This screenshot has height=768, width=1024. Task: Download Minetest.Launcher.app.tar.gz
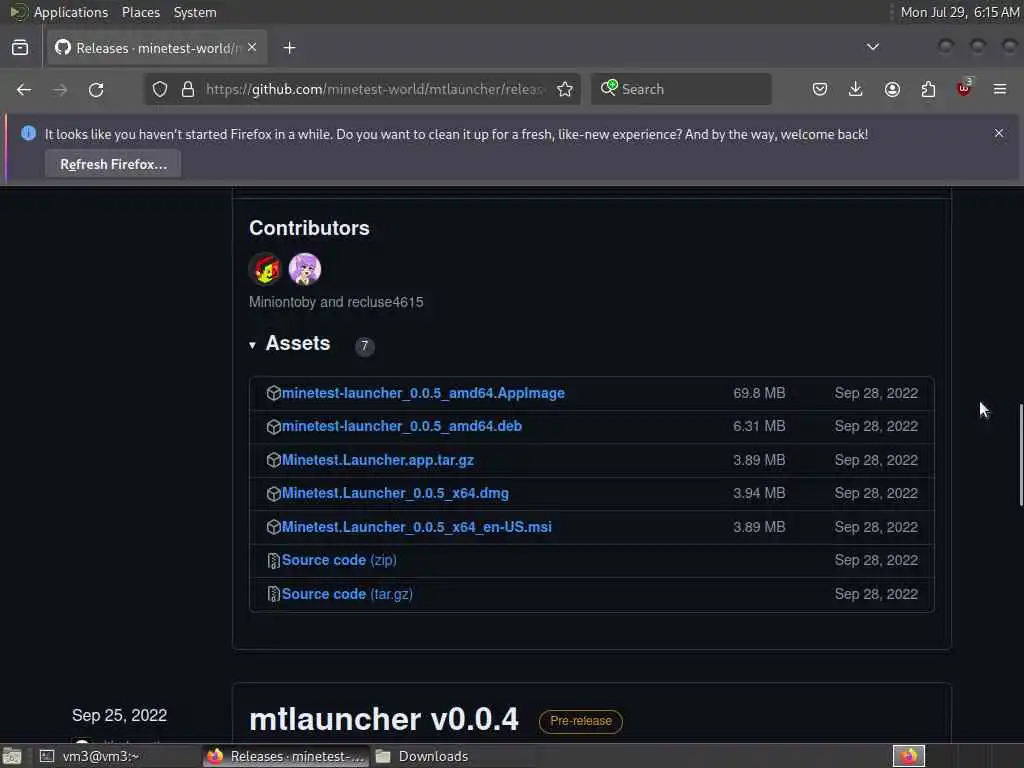click(377, 460)
